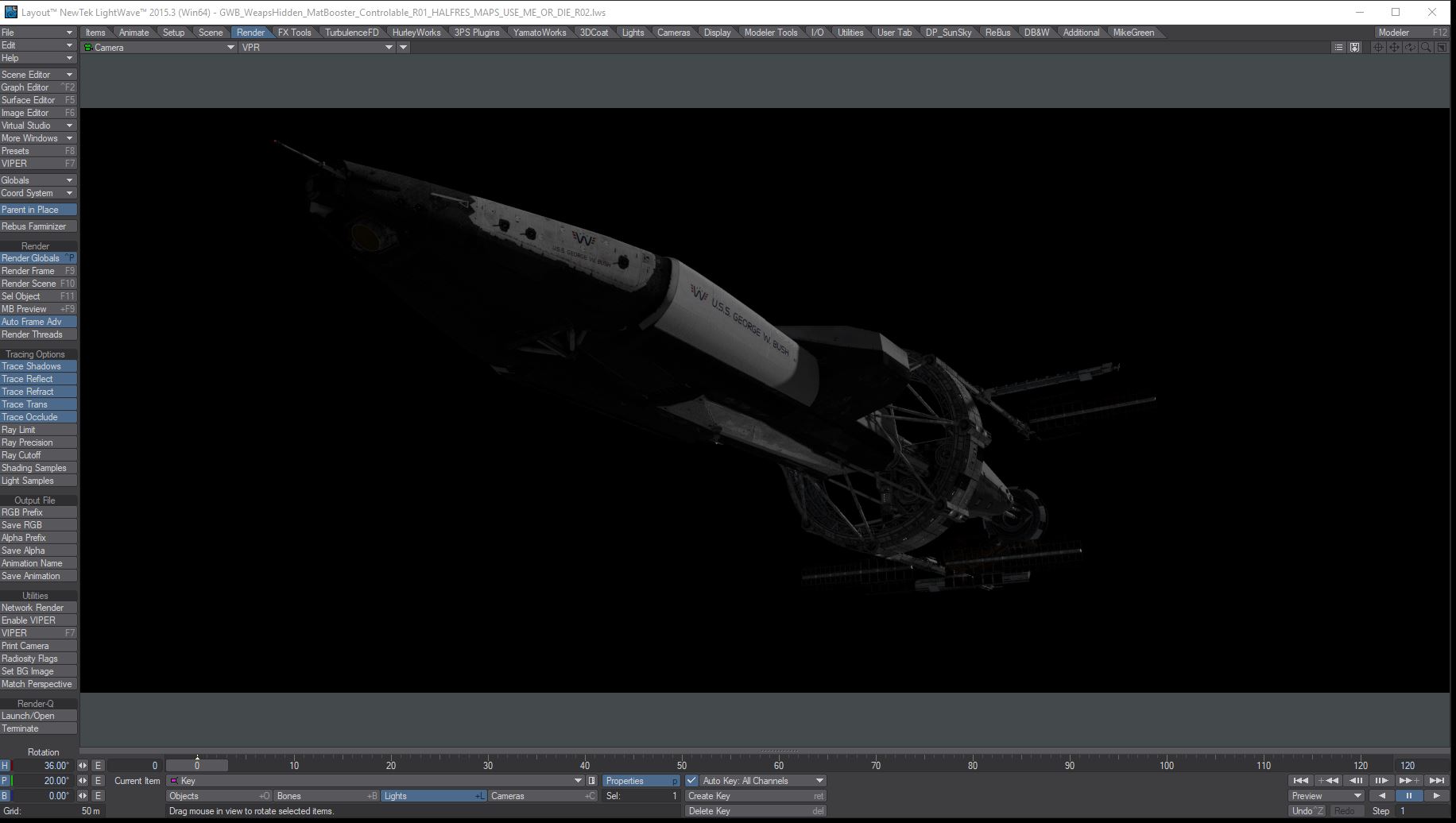The width and height of the screenshot is (1456, 823).
Task: Click the viewport zoom magnifier icon
Action: [1426, 48]
